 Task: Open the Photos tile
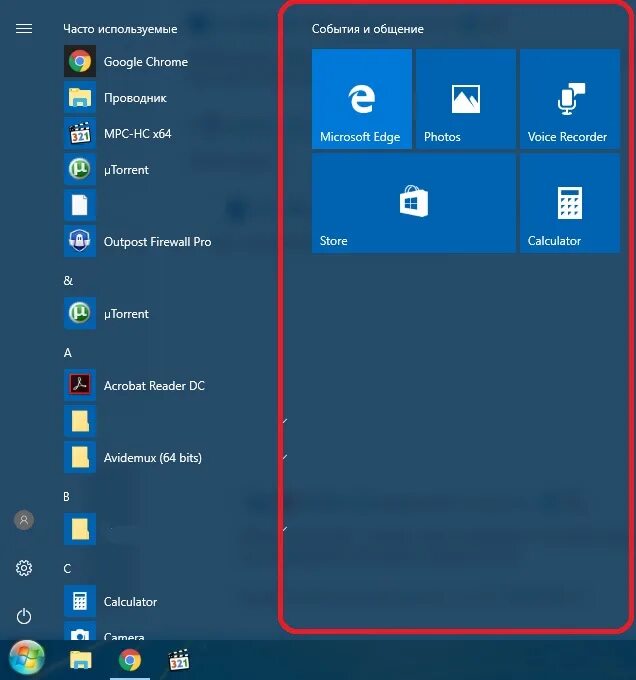click(466, 99)
